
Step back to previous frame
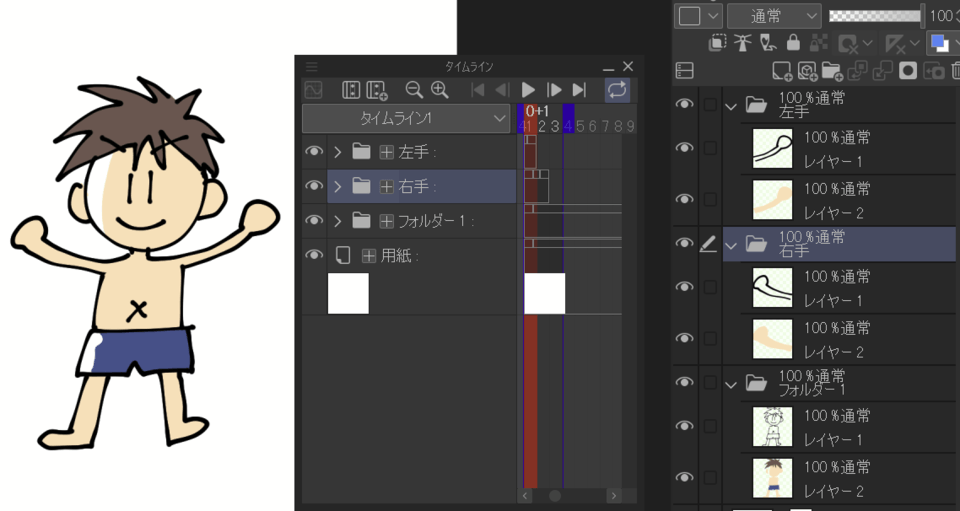click(502, 90)
